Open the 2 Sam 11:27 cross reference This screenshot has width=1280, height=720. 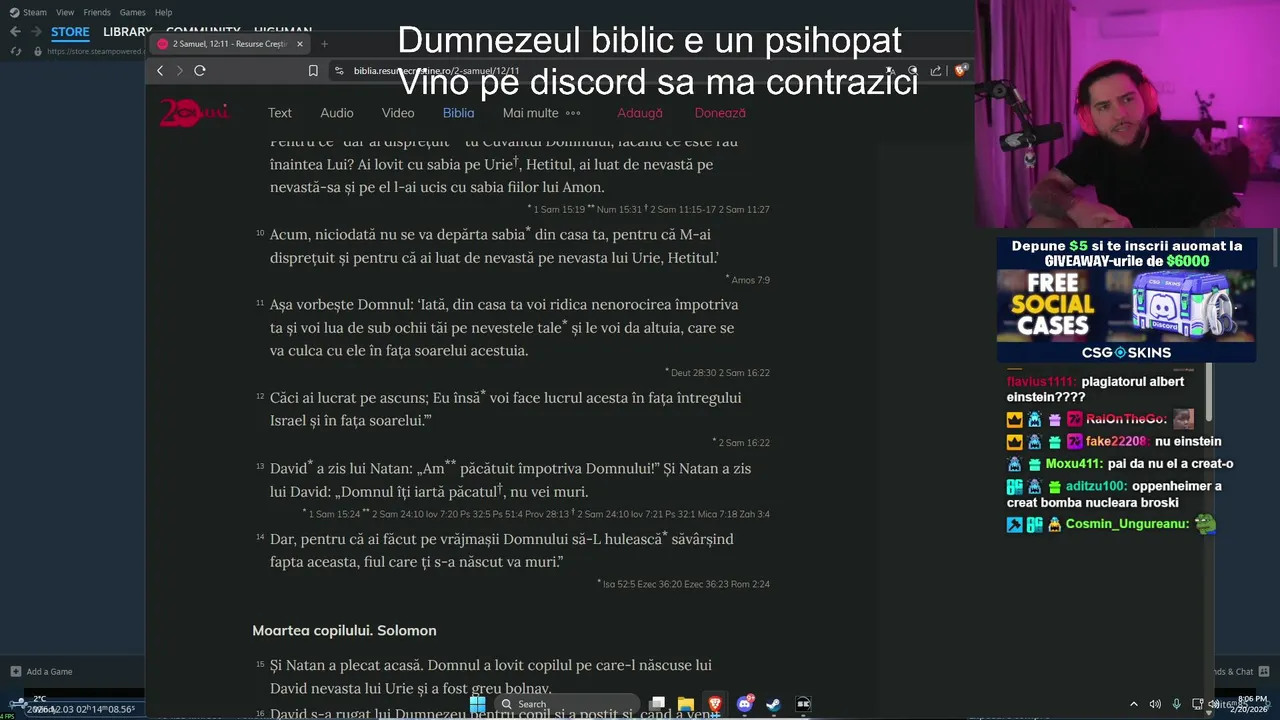(744, 209)
